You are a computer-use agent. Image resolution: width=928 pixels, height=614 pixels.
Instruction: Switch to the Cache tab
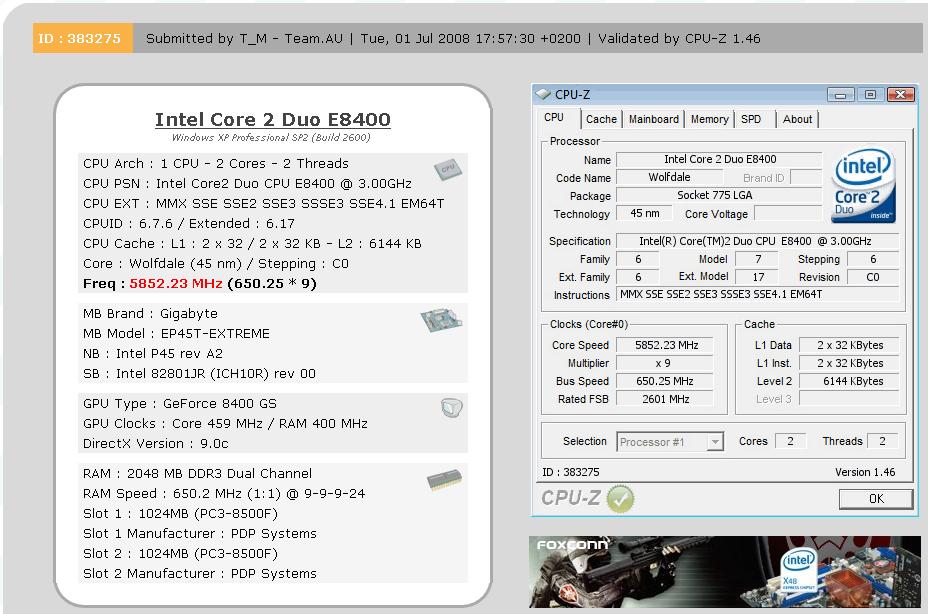(601, 119)
